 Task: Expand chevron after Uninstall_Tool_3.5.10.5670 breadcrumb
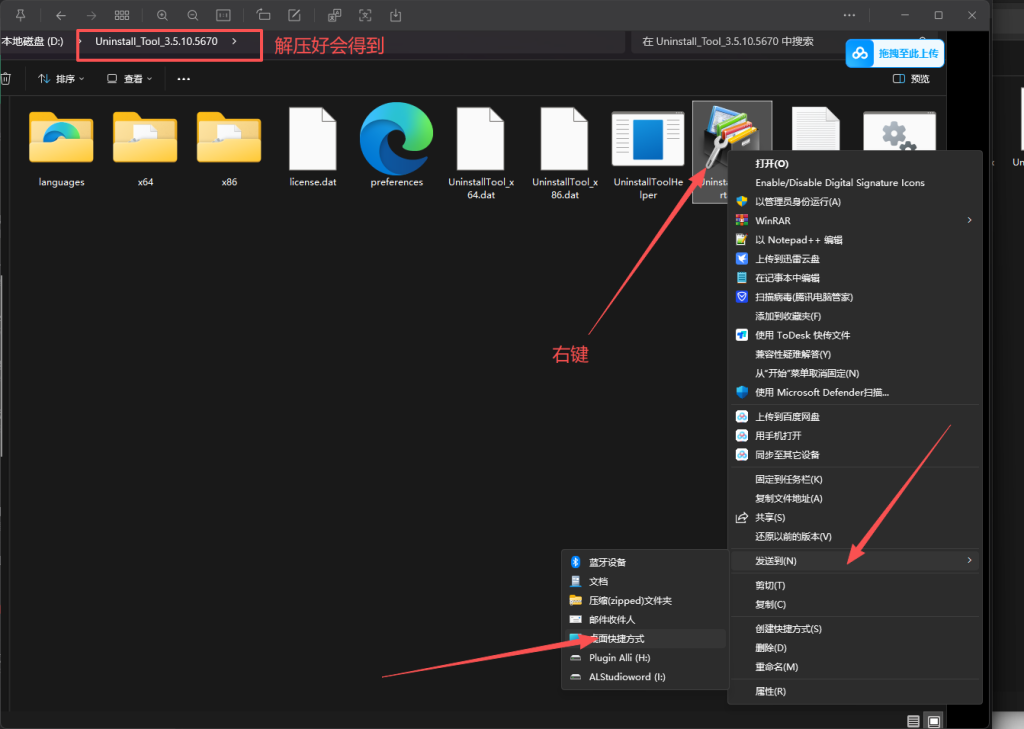click(x=234, y=41)
